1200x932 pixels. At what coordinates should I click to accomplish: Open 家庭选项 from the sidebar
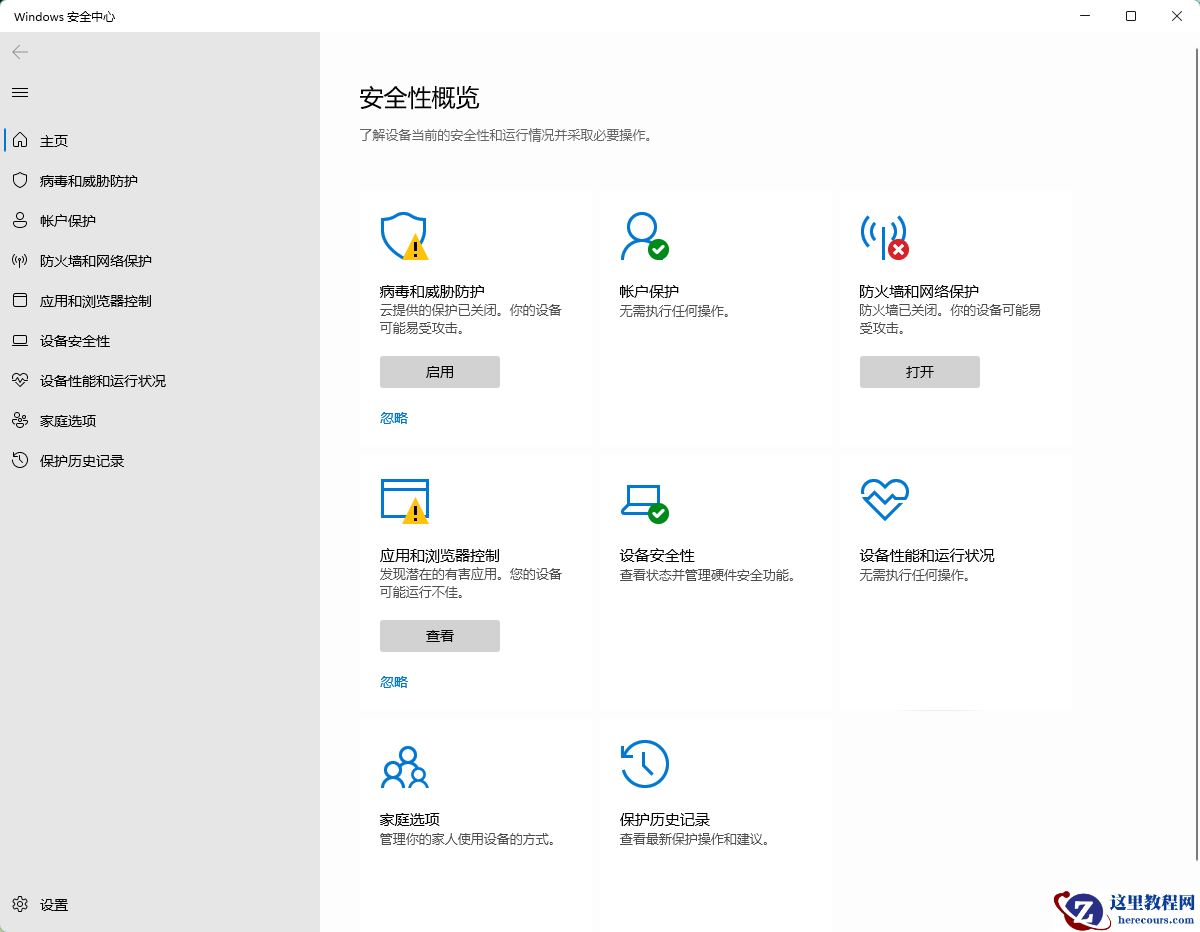pos(68,420)
